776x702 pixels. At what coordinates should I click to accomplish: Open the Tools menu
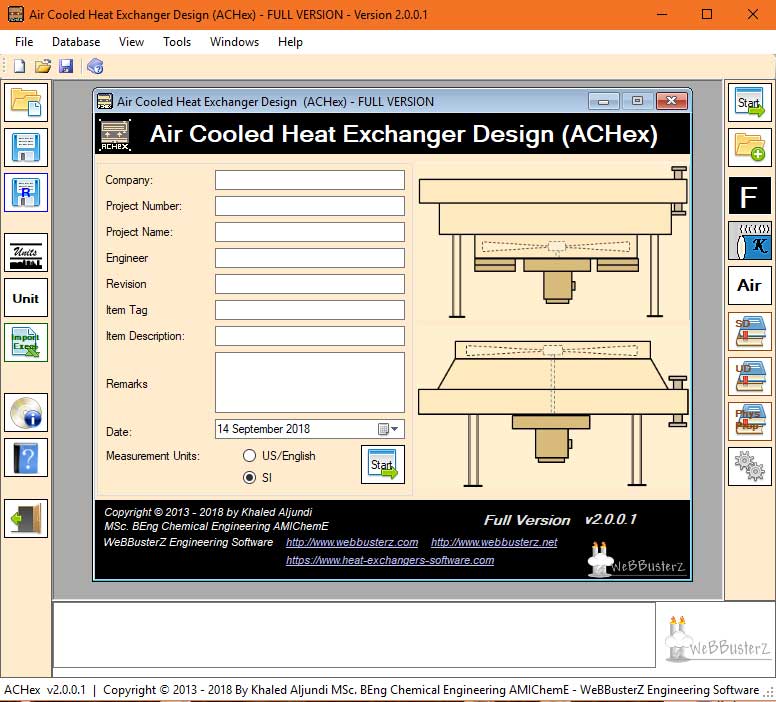tap(177, 42)
